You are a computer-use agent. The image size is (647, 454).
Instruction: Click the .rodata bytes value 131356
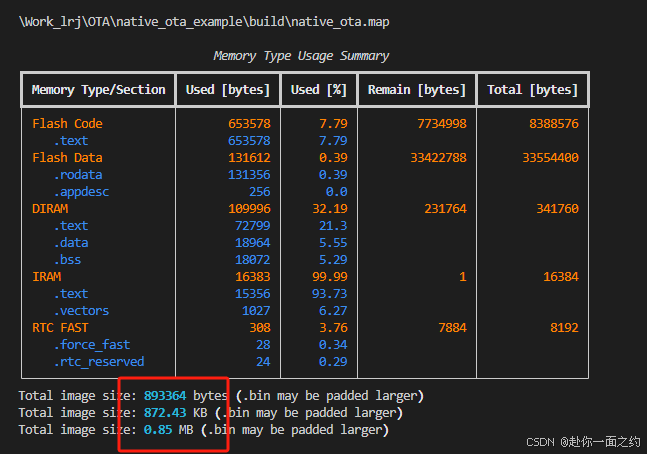(249, 175)
